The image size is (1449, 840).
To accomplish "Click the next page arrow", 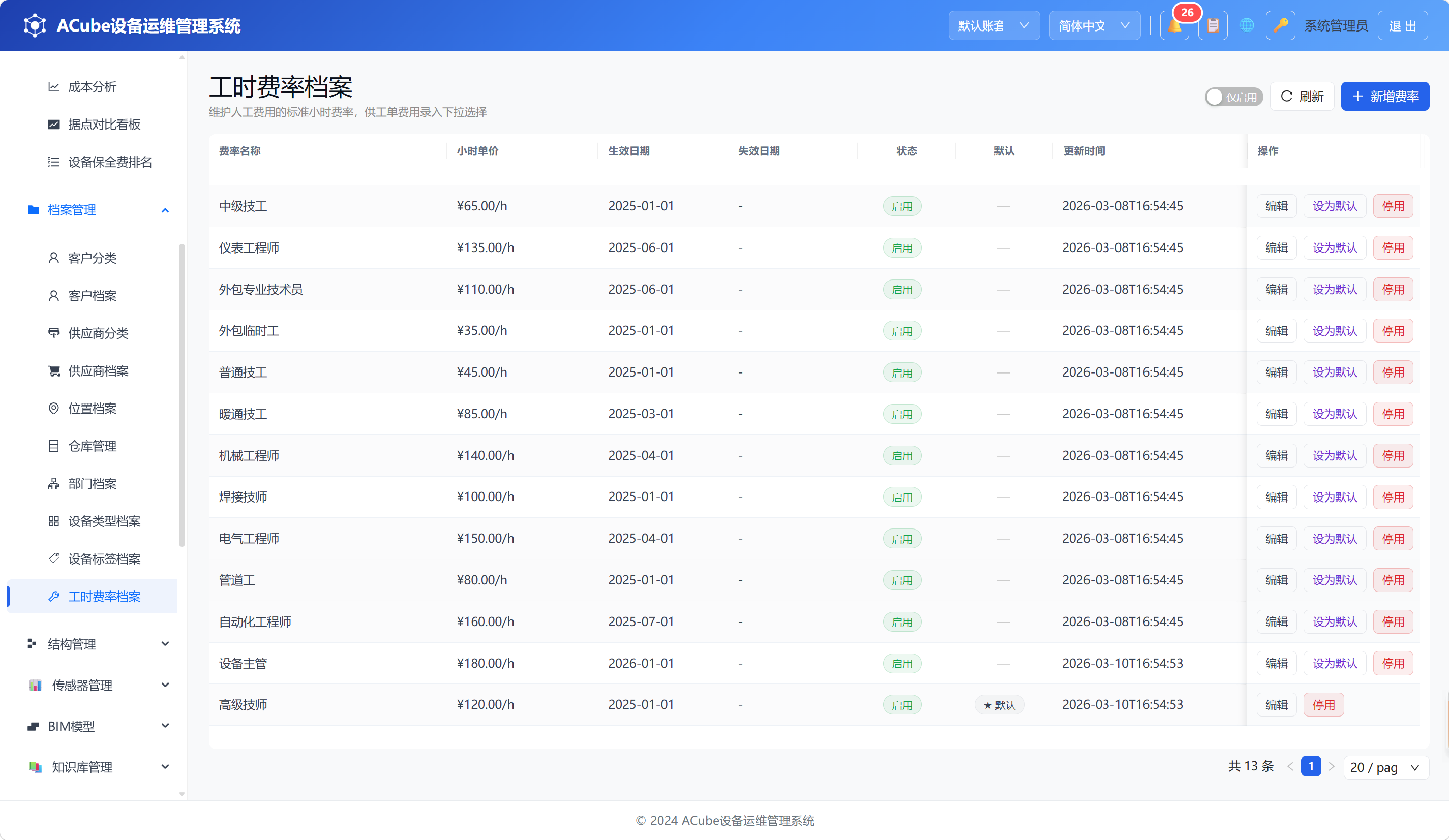I will pyautogui.click(x=1331, y=766).
